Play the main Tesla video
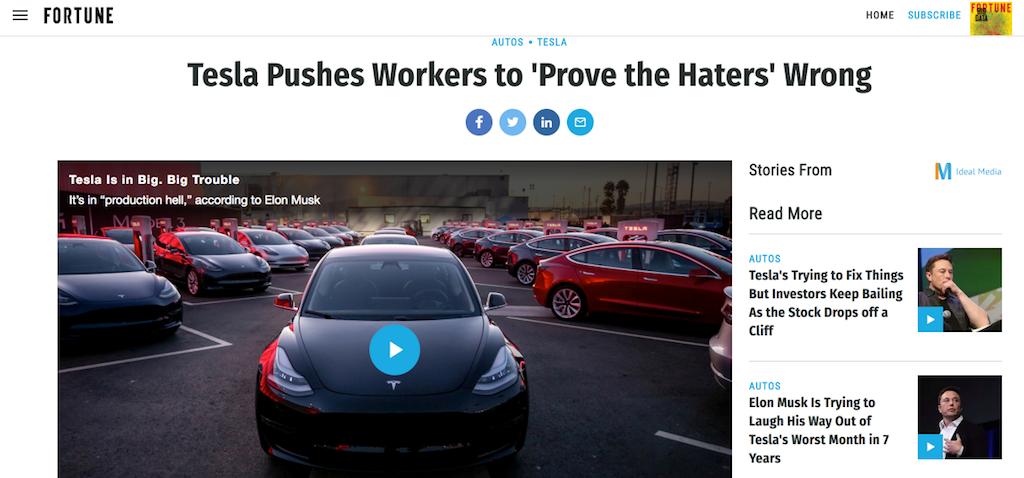The height and width of the screenshot is (478, 1024). click(394, 350)
